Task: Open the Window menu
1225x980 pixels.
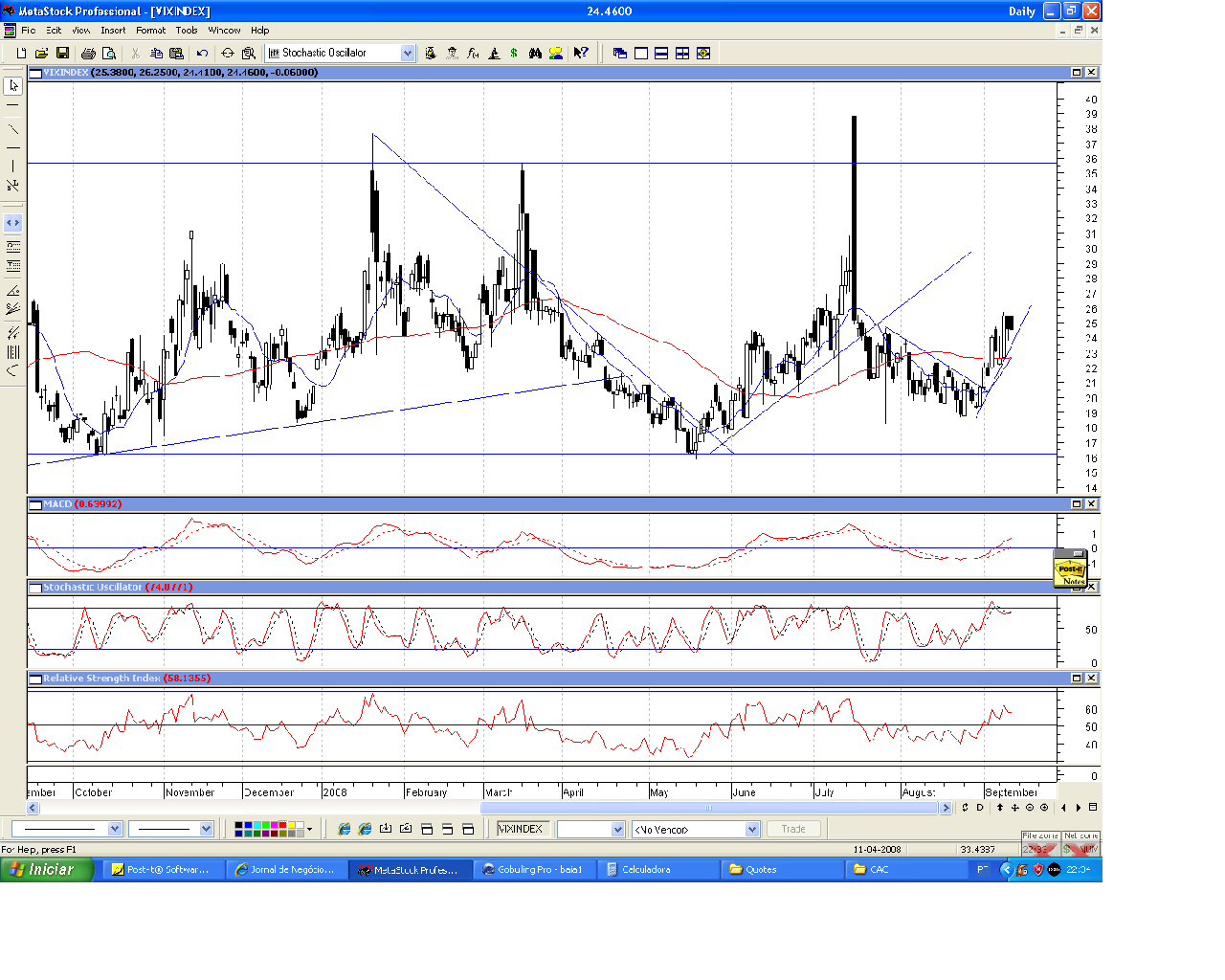Action: (x=224, y=31)
